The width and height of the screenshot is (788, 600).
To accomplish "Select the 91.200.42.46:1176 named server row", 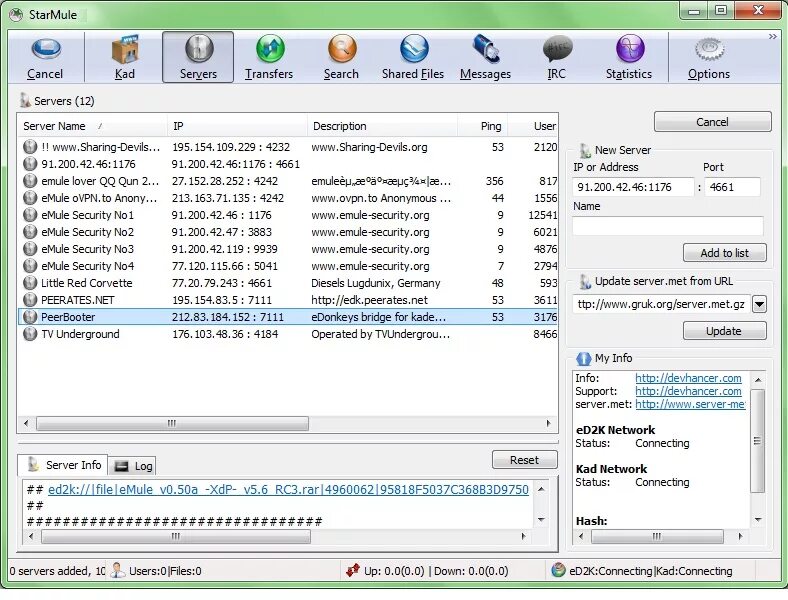I will [288, 164].
